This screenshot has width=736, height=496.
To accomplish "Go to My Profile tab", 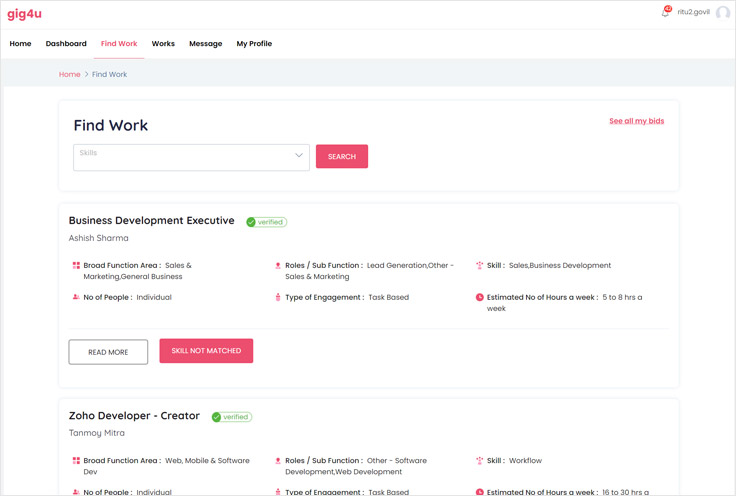I will pyautogui.click(x=254, y=44).
